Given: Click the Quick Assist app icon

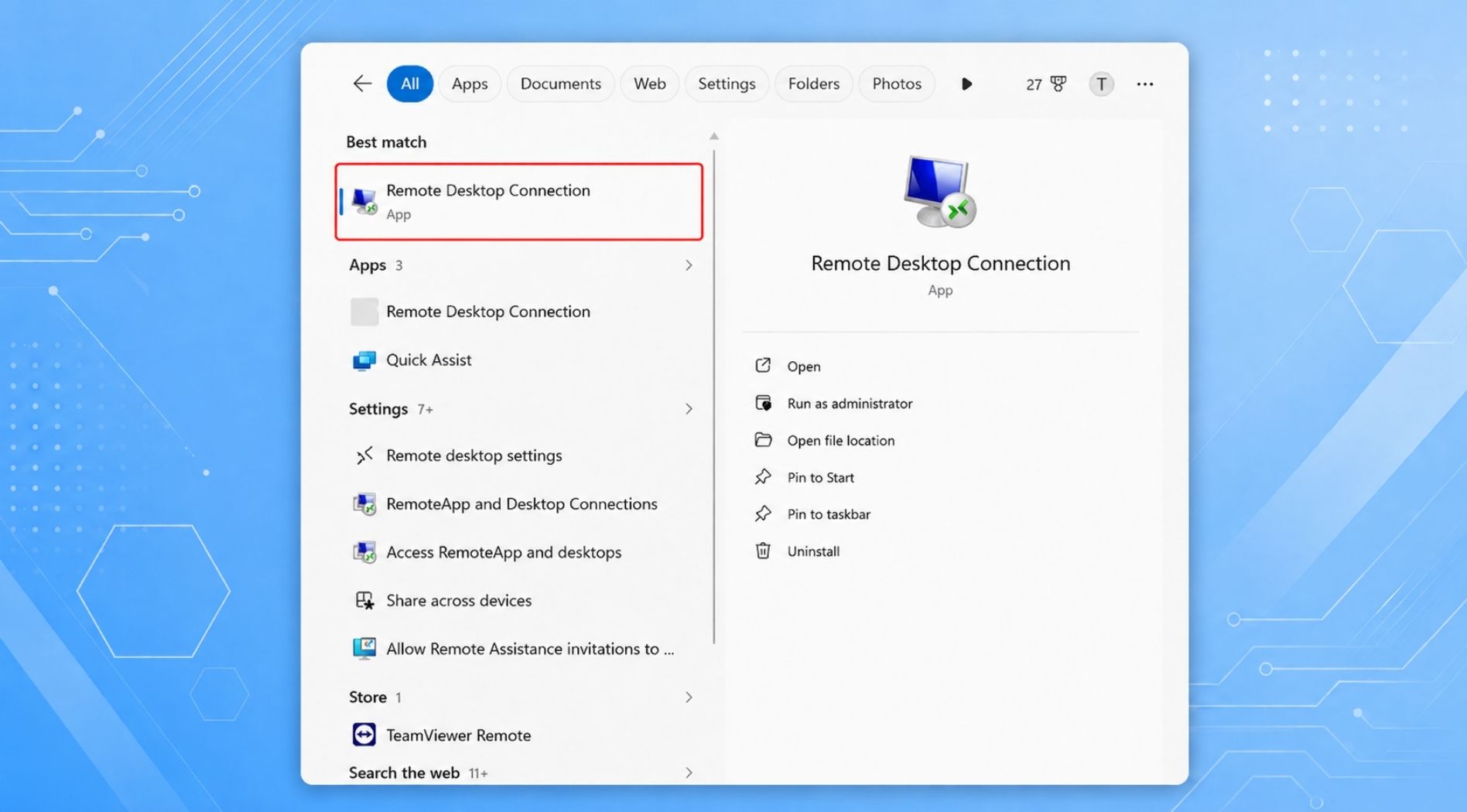Looking at the screenshot, I should coord(364,360).
